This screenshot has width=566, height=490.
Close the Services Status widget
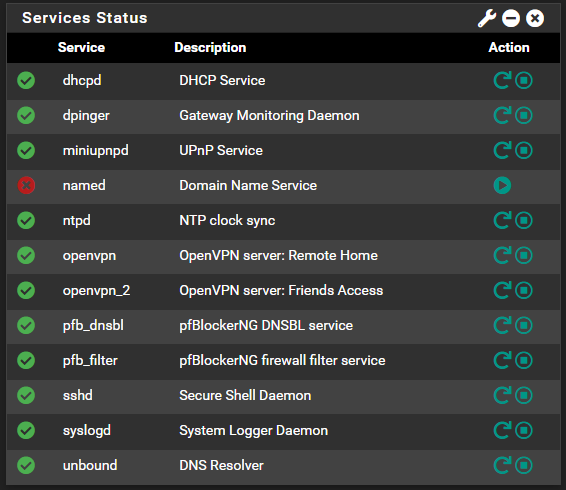(535, 18)
